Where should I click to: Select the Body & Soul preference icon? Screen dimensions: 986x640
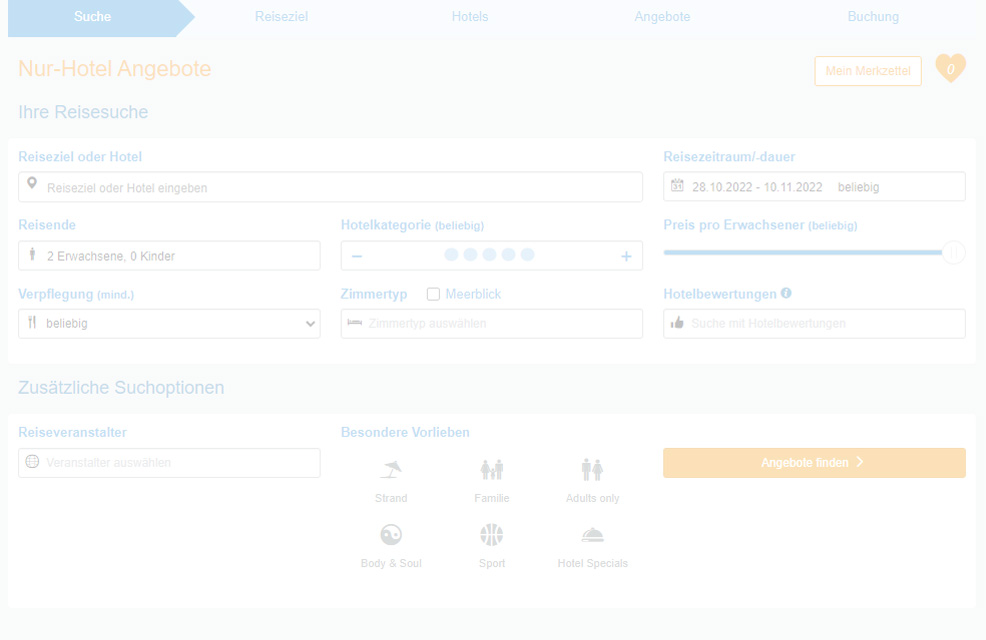tap(391, 535)
